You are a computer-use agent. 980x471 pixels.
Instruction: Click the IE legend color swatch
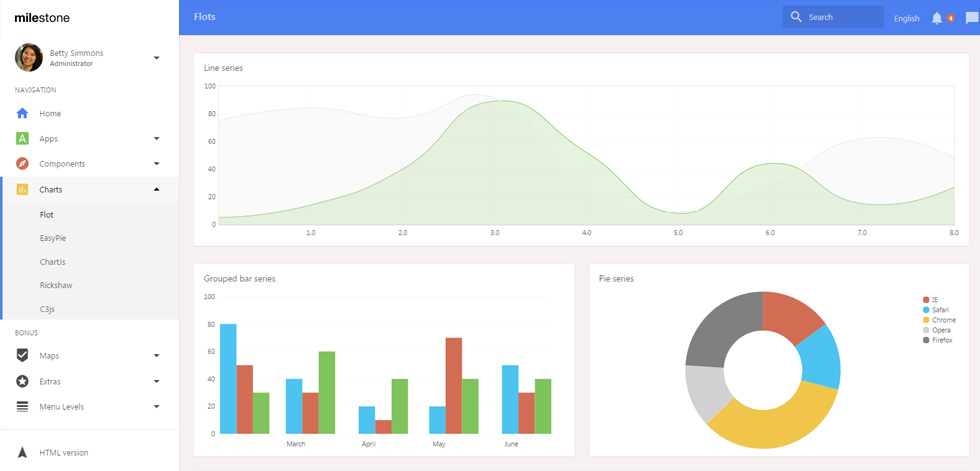pos(926,300)
